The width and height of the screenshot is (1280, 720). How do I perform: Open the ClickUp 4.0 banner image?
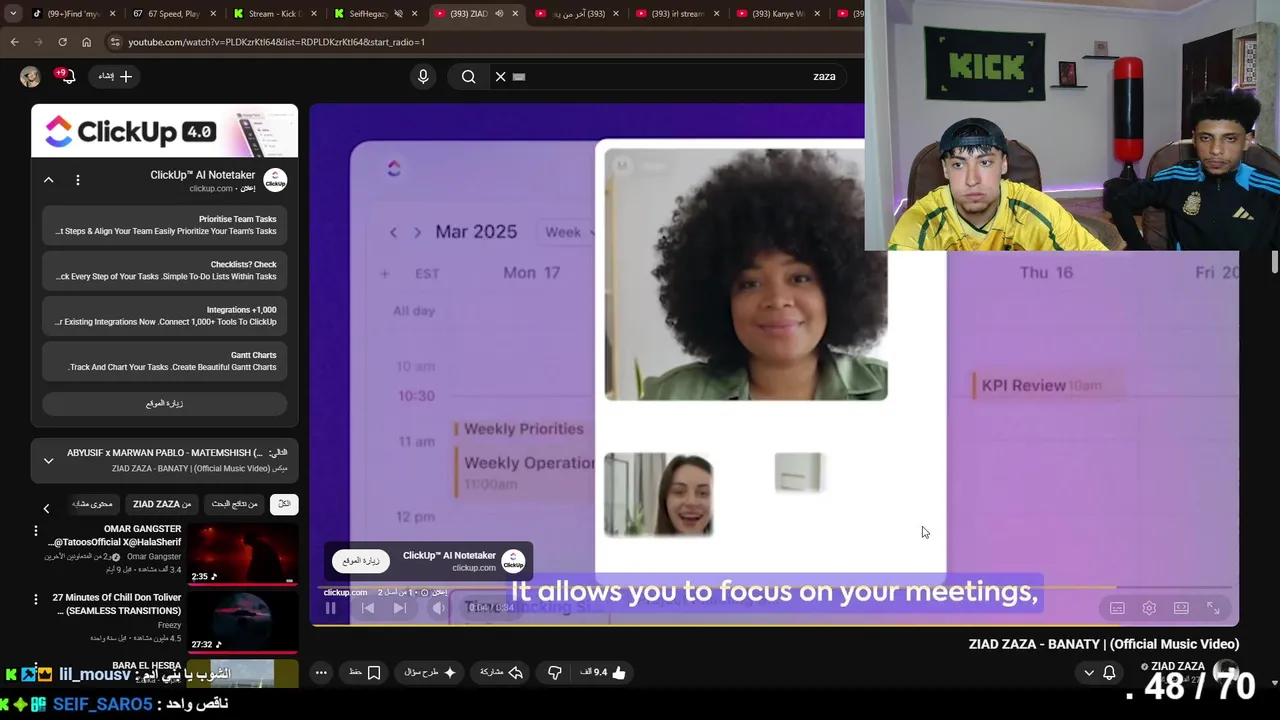165,131
